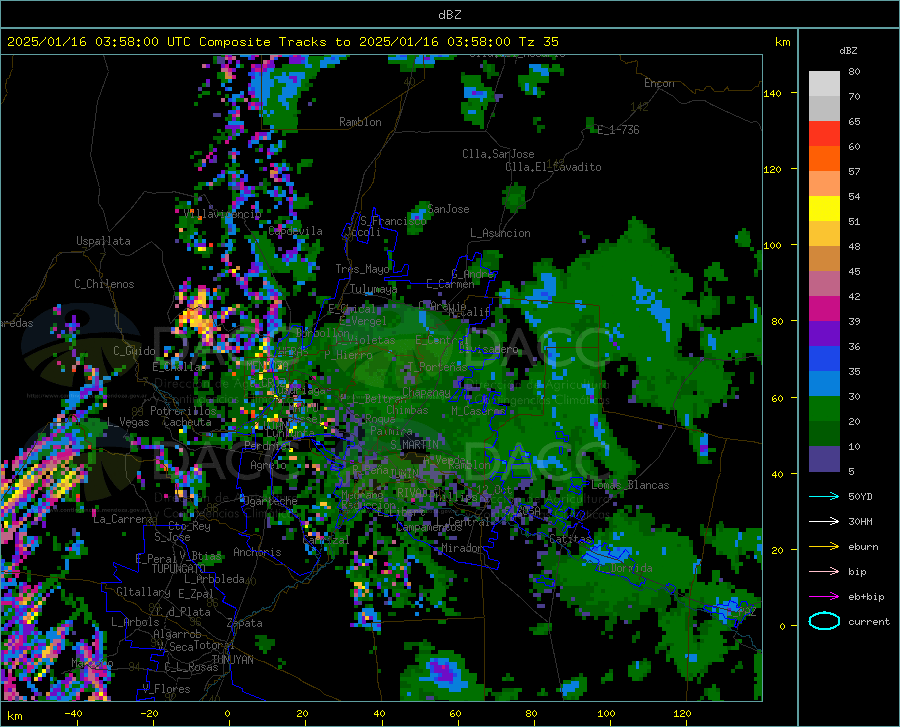Click the 'Mirador' map label

tap(461, 548)
